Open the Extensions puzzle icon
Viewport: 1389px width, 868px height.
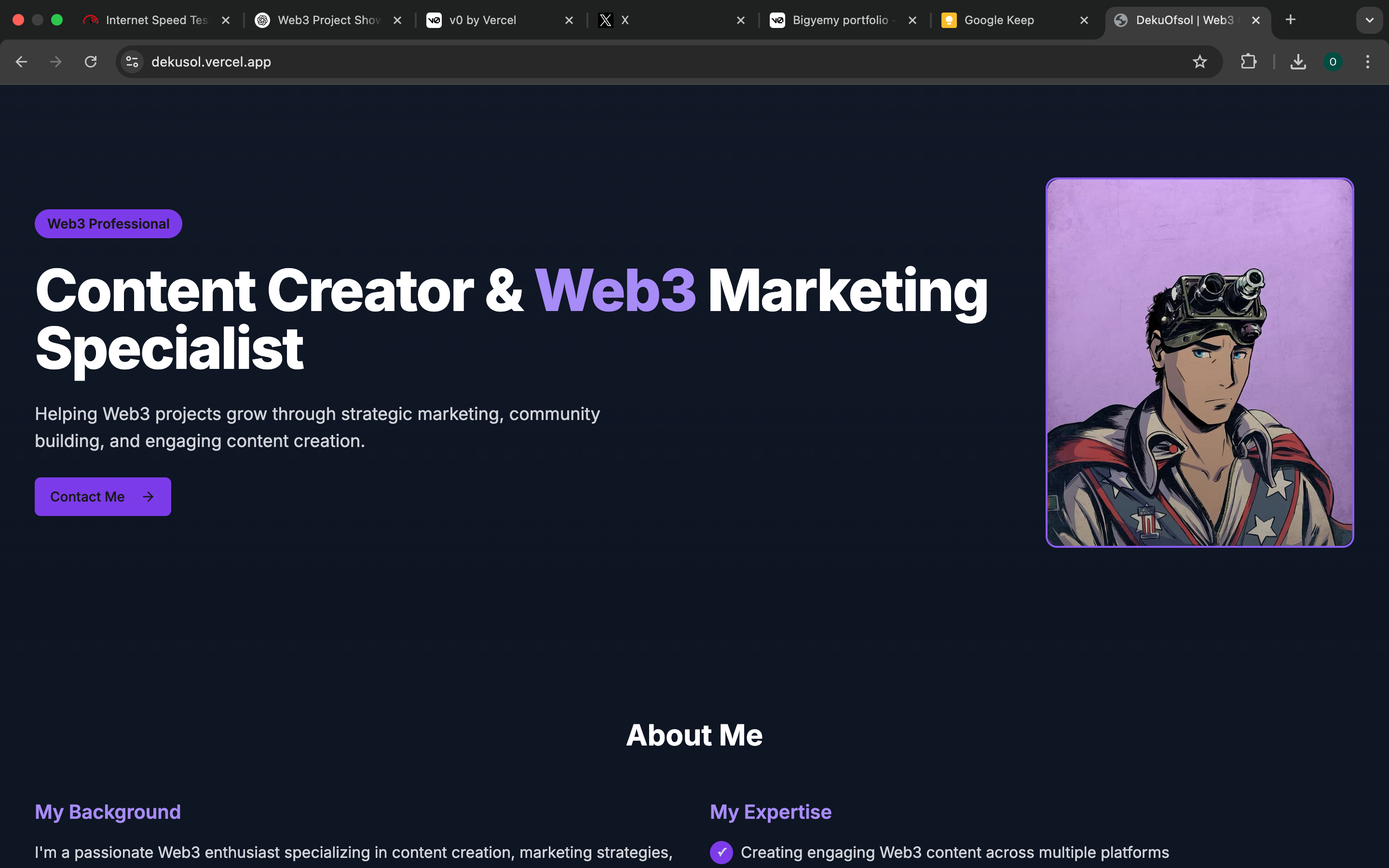1248,61
